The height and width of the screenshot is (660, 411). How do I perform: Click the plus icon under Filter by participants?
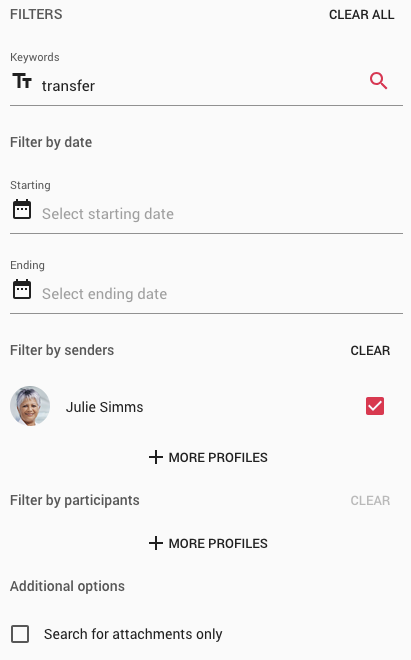pyautogui.click(x=156, y=543)
